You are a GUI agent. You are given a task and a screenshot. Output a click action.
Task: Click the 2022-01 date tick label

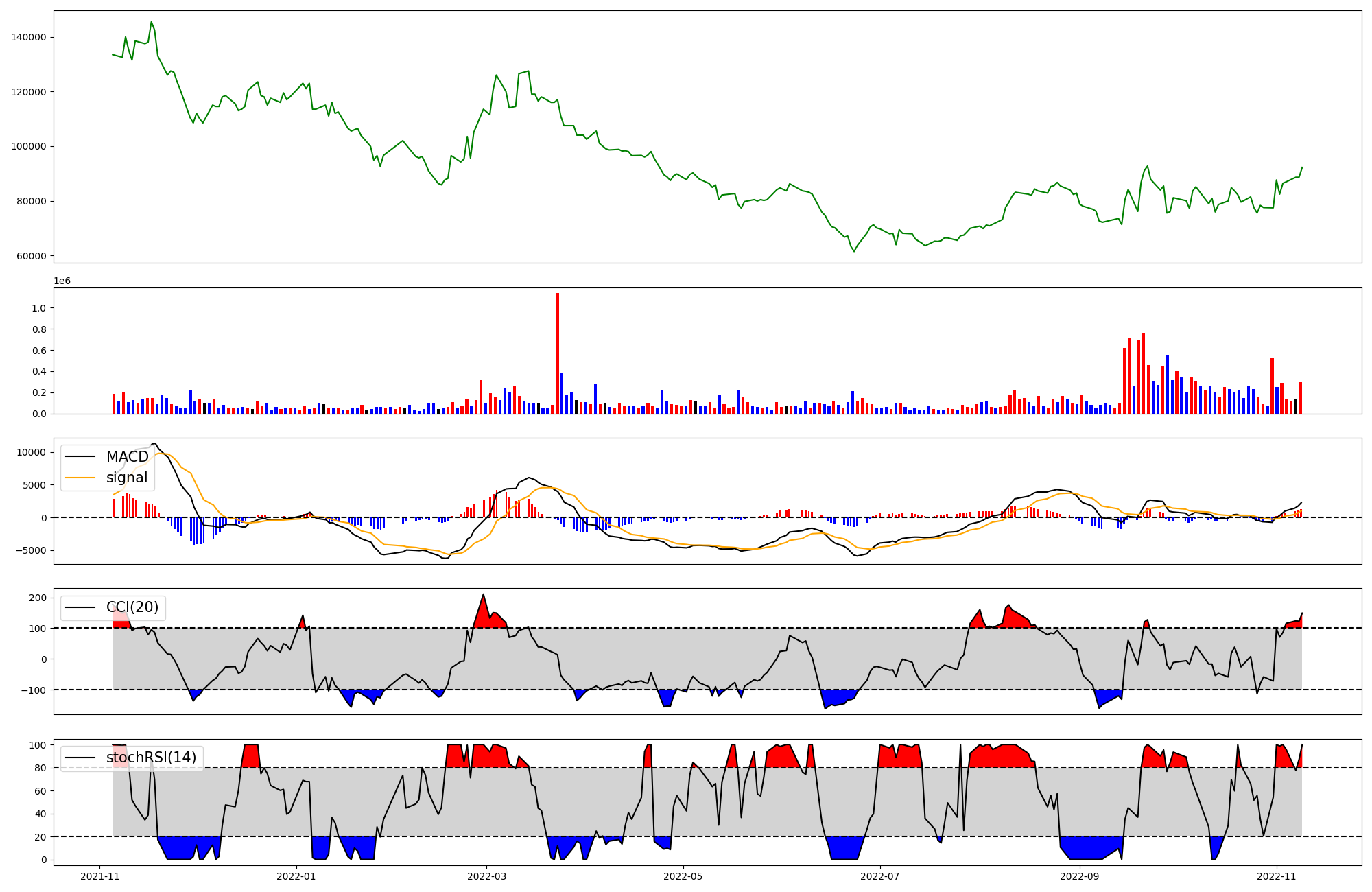point(296,876)
